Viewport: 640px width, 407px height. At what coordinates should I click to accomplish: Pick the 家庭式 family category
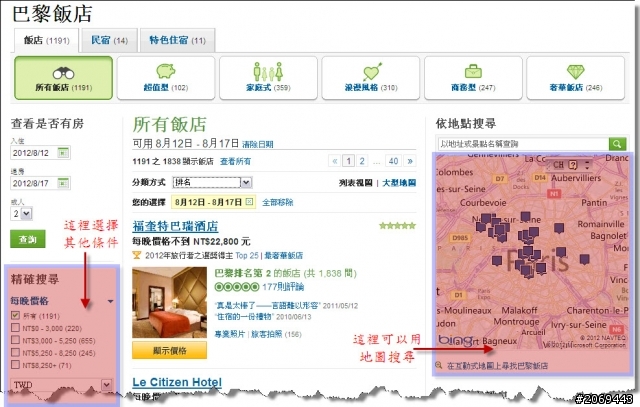click(268, 78)
